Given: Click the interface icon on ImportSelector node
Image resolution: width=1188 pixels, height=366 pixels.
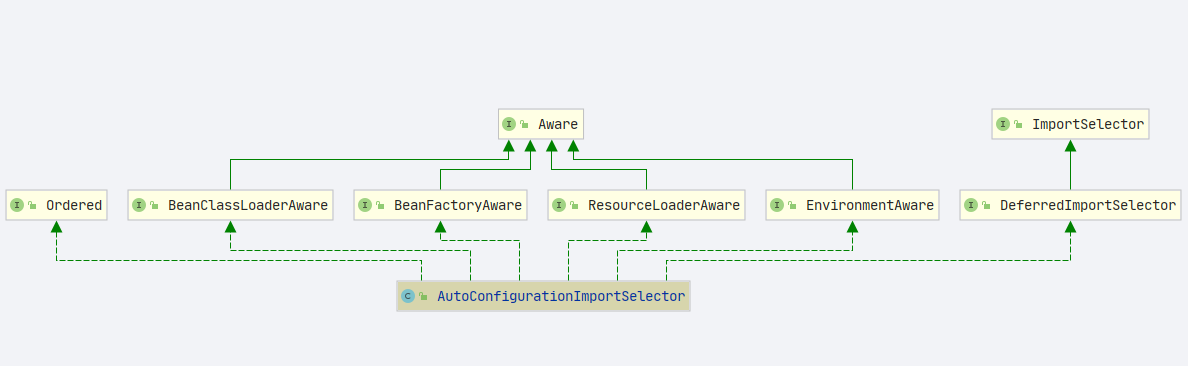Looking at the screenshot, I should point(1003,124).
